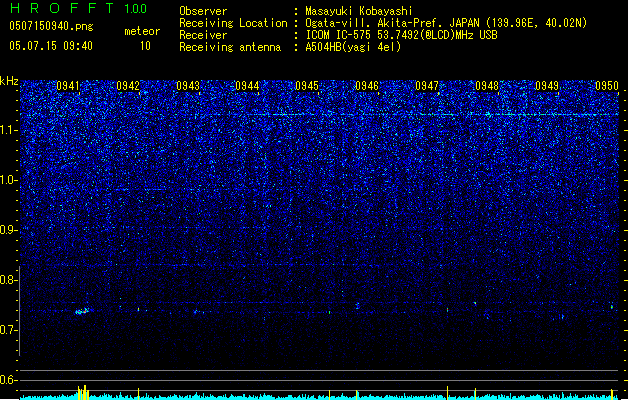The width and height of the screenshot is (629, 400).
Task: Click the 0945 time label
Action: click(x=307, y=86)
